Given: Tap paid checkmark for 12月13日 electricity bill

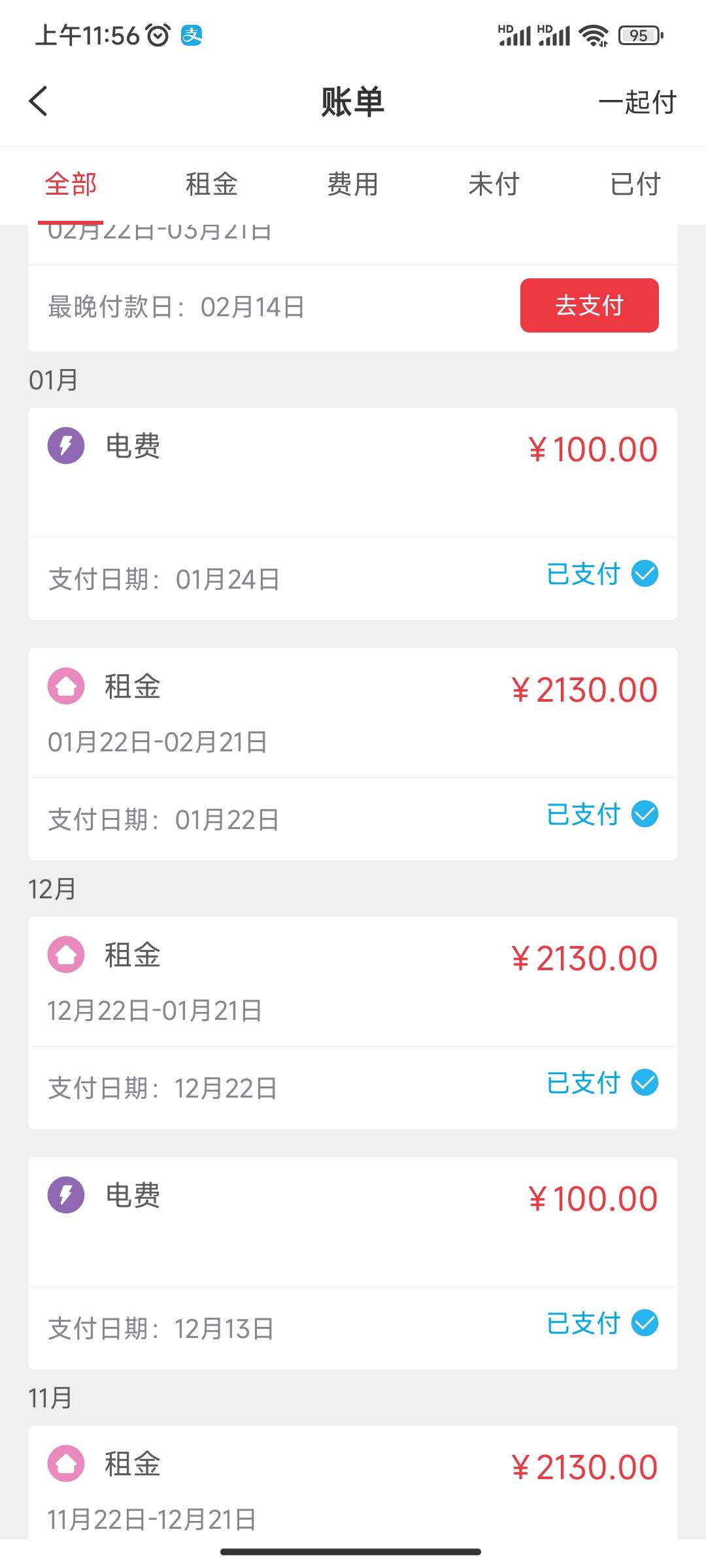Looking at the screenshot, I should click(x=645, y=1323).
